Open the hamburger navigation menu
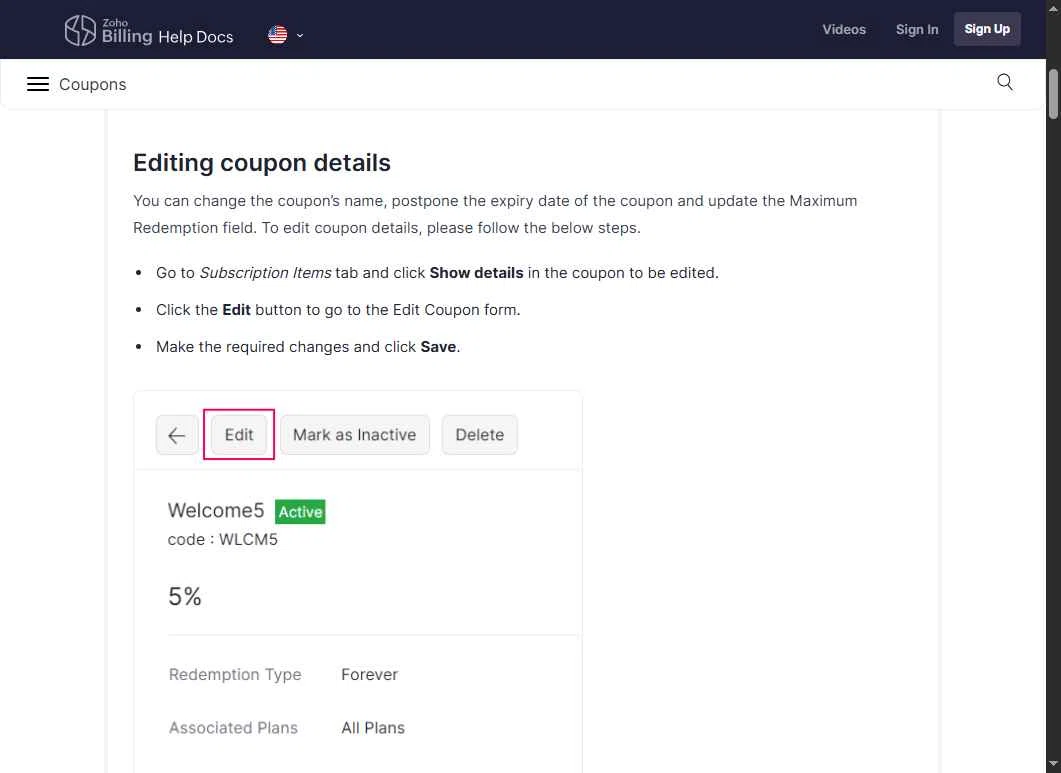This screenshot has width=1061, height=773. [38, 84]
